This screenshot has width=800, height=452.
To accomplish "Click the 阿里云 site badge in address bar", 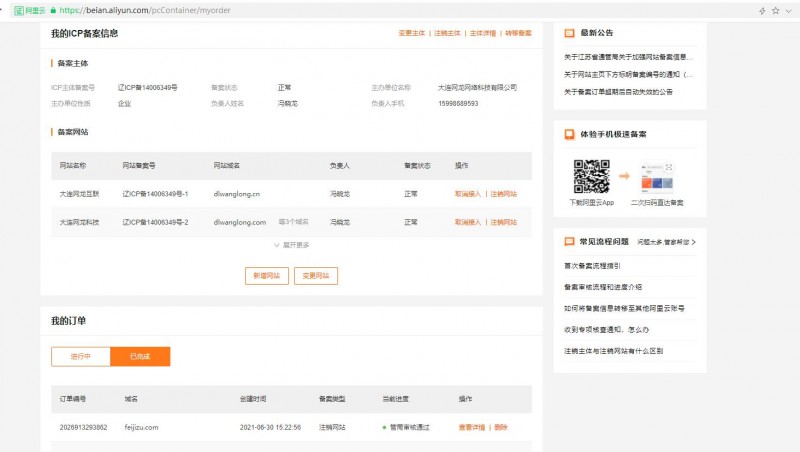I will 26,9.
